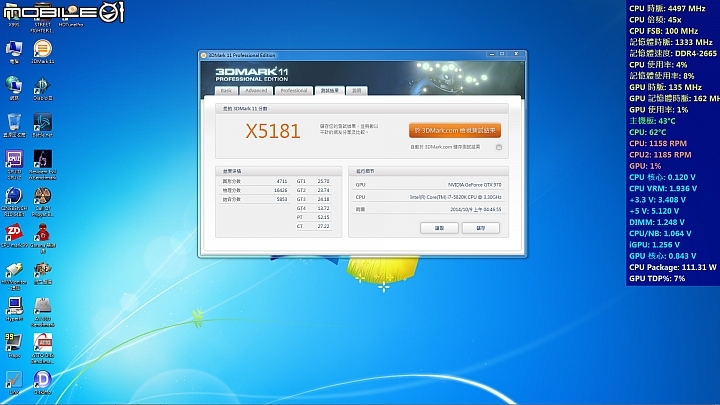Click the graphics score 4711 row
Image resolution: width=720 pixels, height=405 pixels.
tap(255, 181)
